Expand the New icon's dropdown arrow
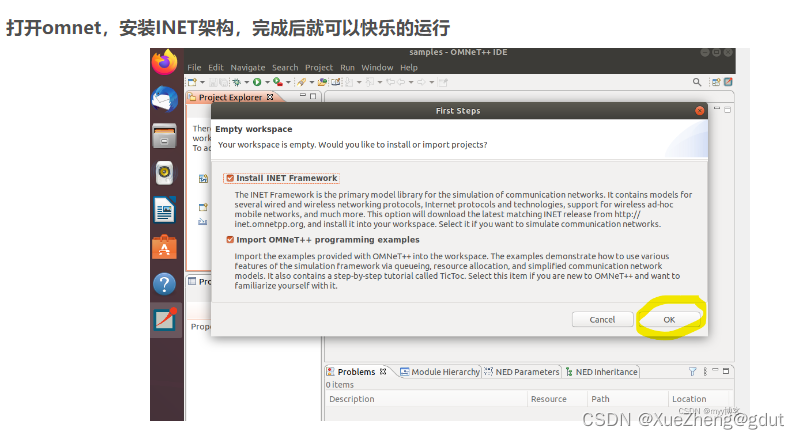This screenshot has height=439, width=799. pyautogui.click(x=202, y=82)
